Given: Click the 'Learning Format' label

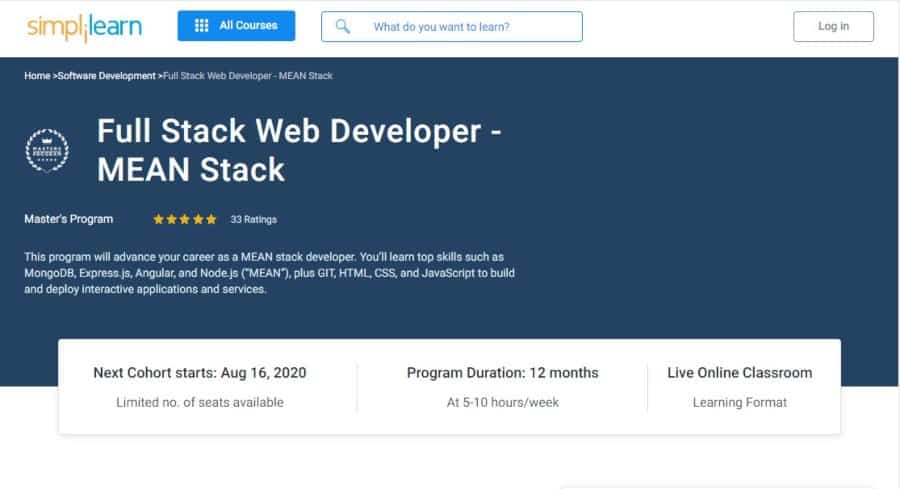Looking at the screenshot, I should click(x=739, y=402).
